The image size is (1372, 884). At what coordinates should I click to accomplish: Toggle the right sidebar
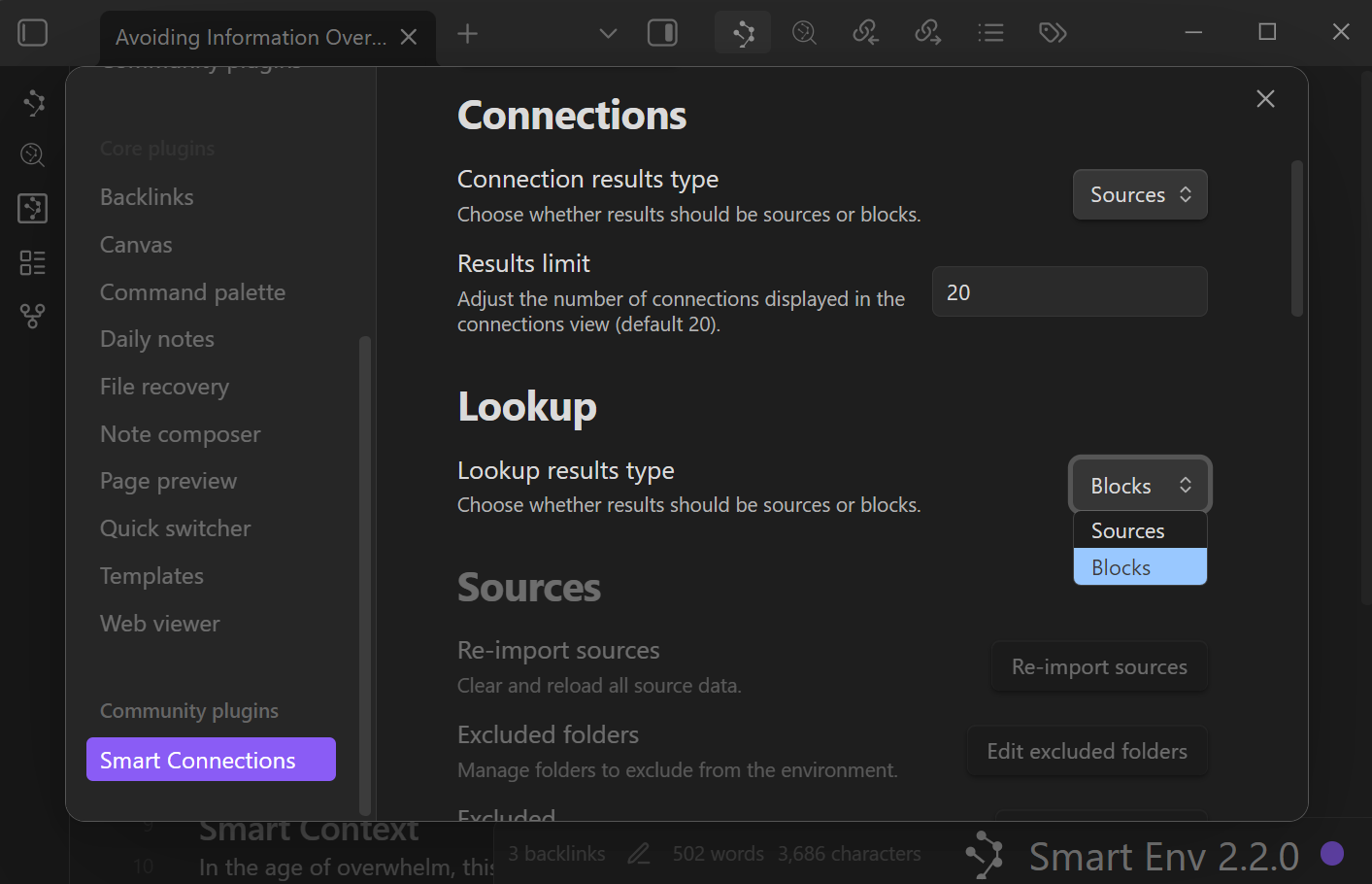[662, 34]
